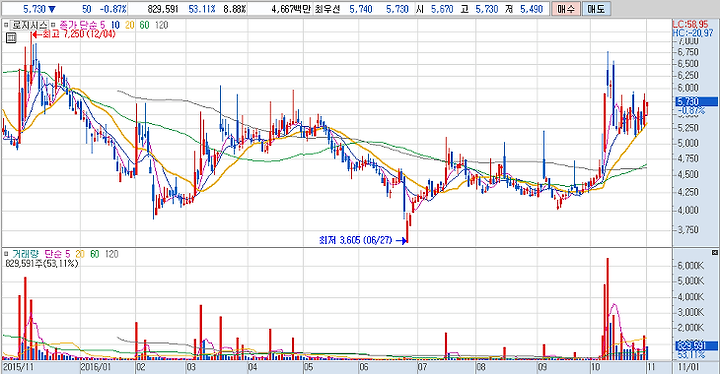Click the blue 5,730 current price tag on price axis
720x374 pixels.
click(696, 102)
